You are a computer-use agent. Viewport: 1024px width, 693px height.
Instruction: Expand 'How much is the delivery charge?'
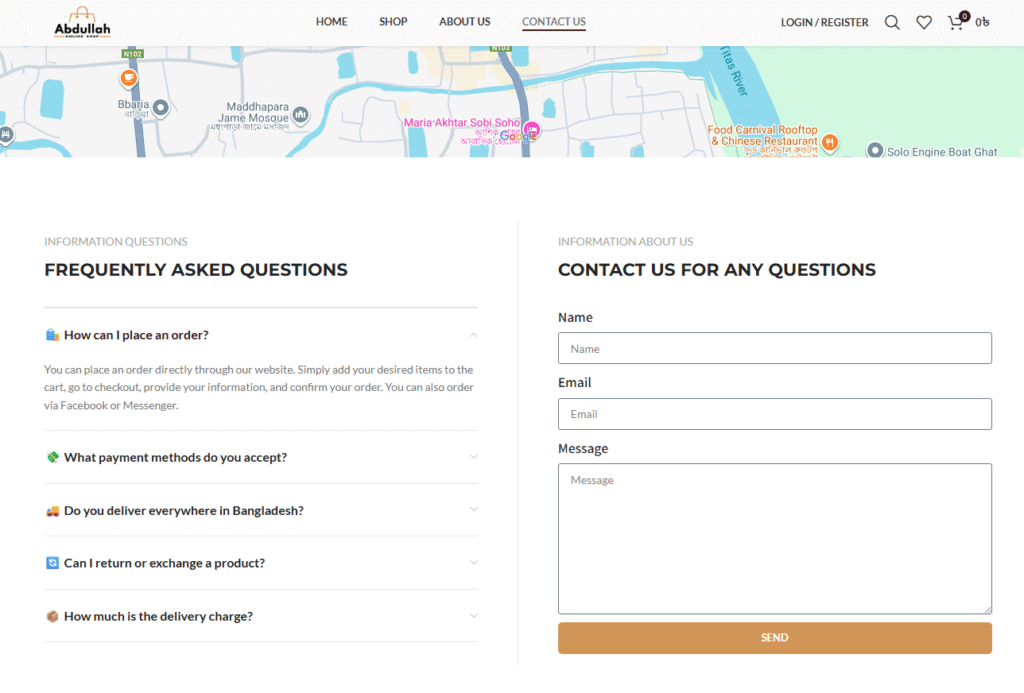[260, 616]
